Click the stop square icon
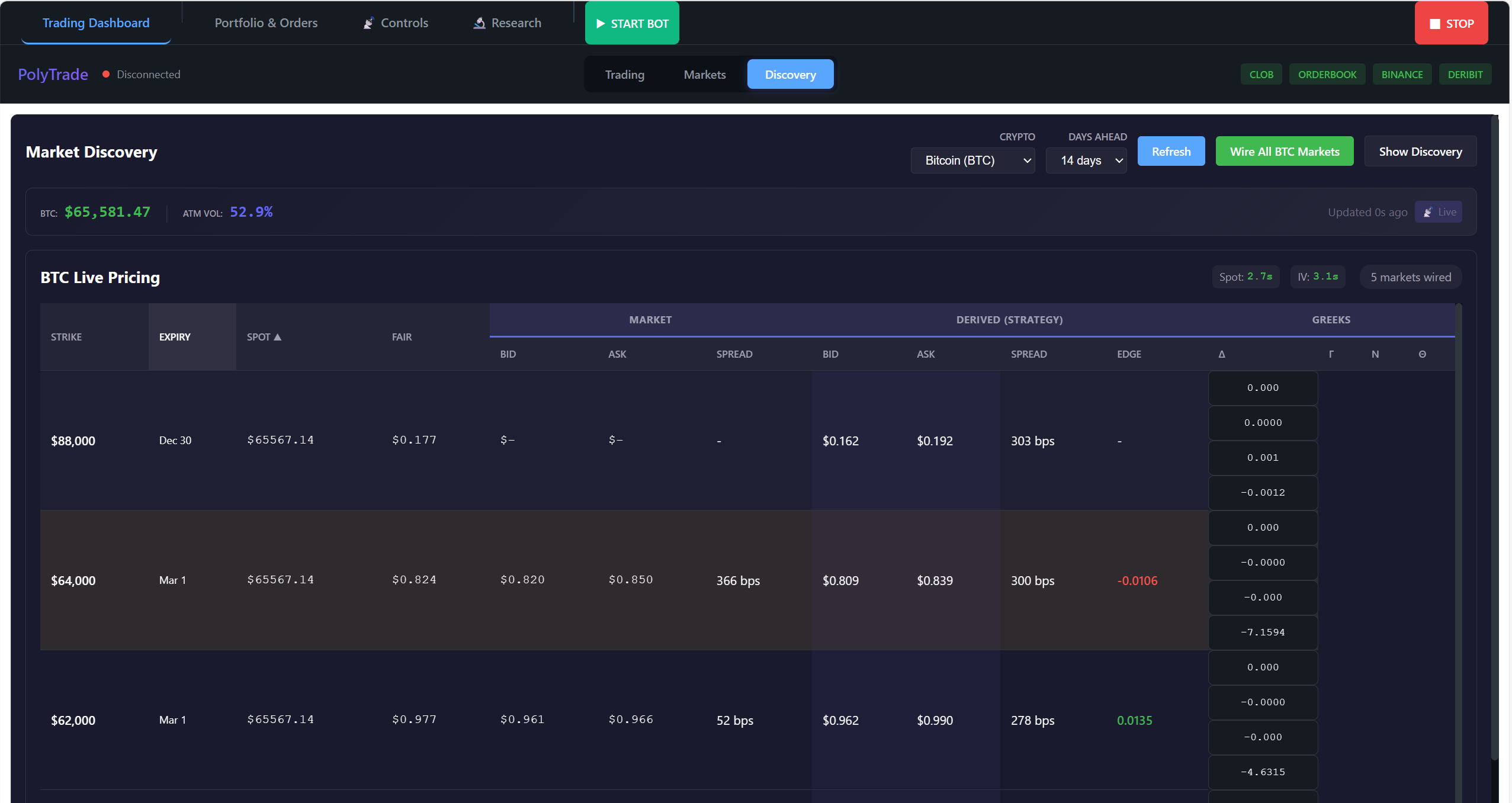The height and width of the screenshot is (803, 1512). click(1435, 24)
